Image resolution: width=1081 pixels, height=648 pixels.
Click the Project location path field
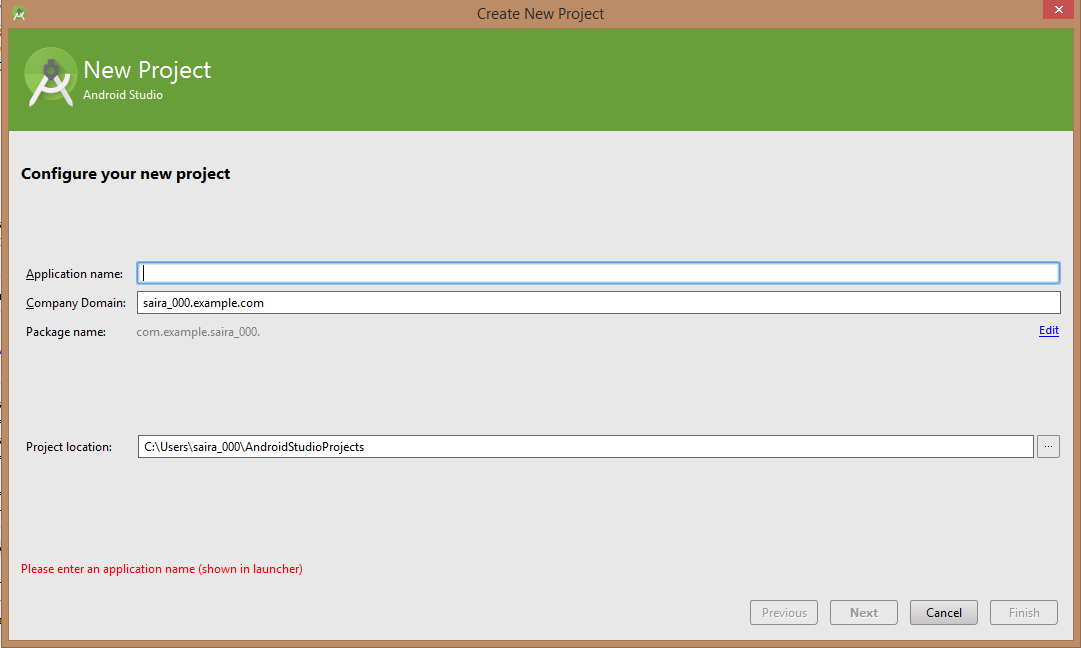[x=585, y=446]
